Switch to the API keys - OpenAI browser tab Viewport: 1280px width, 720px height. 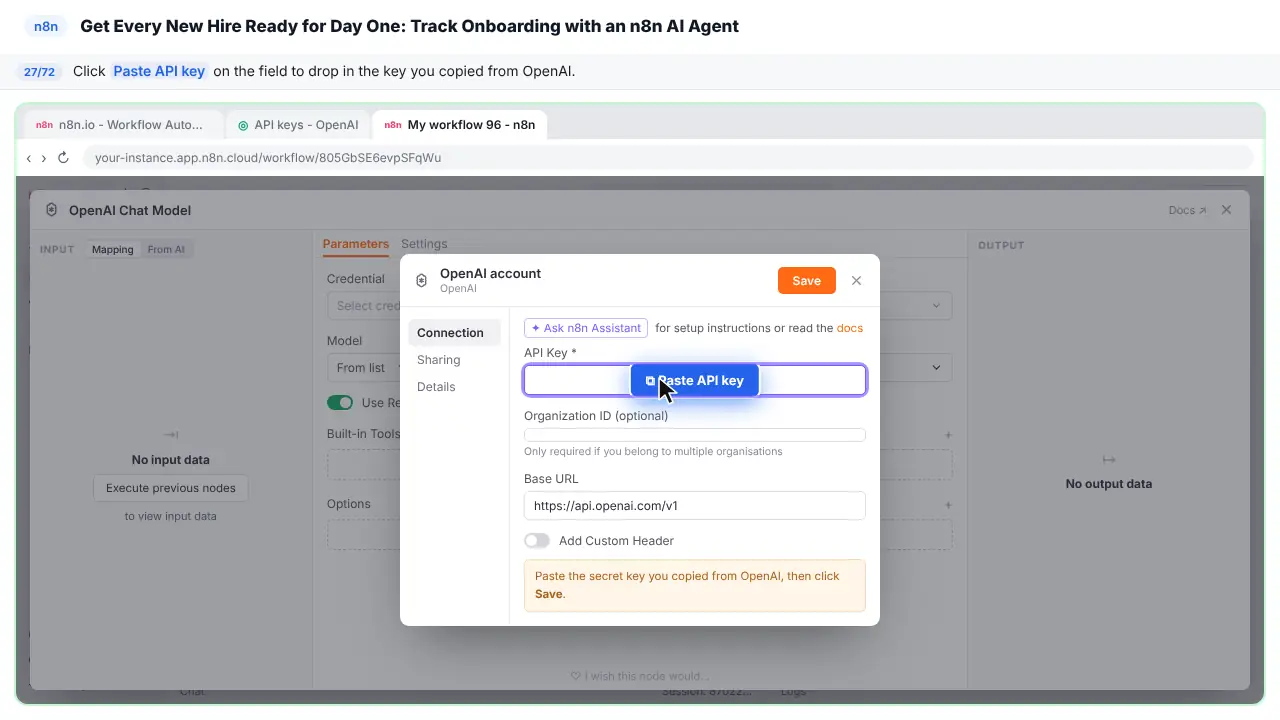coord(298,125)
